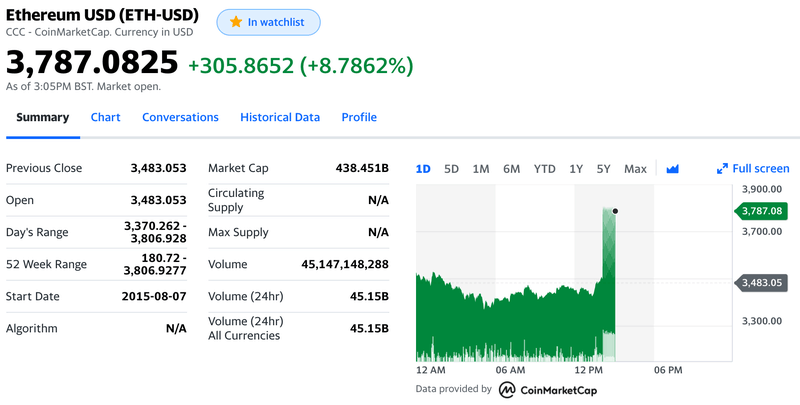Click the Full screen link

coord(761,169)
